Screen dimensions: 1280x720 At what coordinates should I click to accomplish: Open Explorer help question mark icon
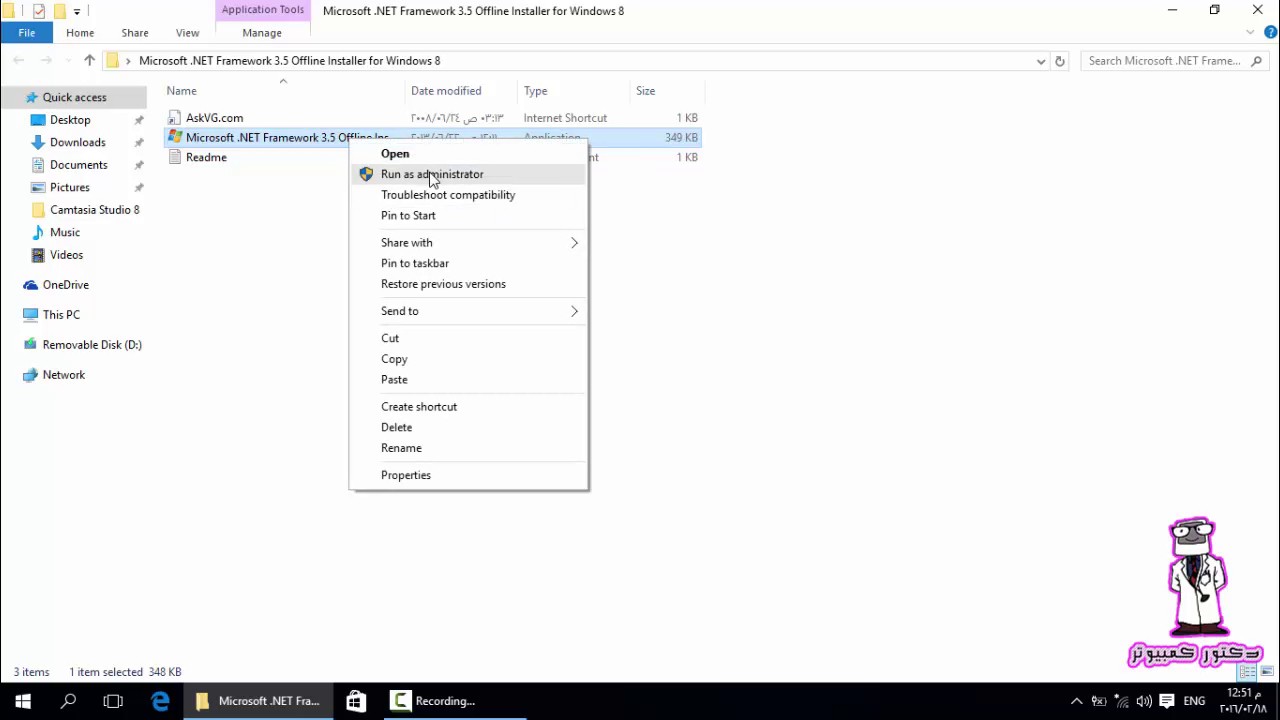[1271, 32]
